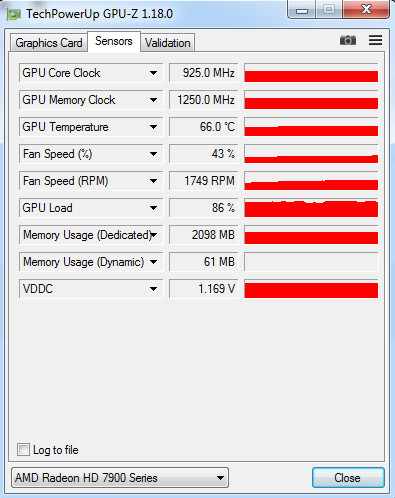Click the GPU-Z application icon in title bar
The image size is (395, 498).
[14, 14]
